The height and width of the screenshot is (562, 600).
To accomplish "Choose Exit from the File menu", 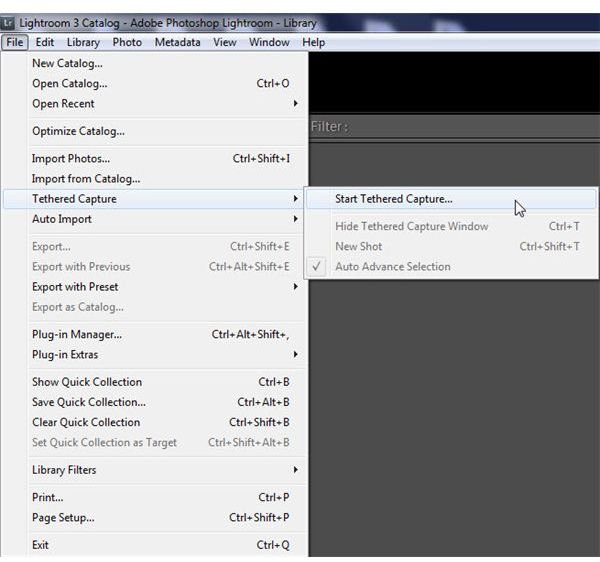I will (155, 545).
